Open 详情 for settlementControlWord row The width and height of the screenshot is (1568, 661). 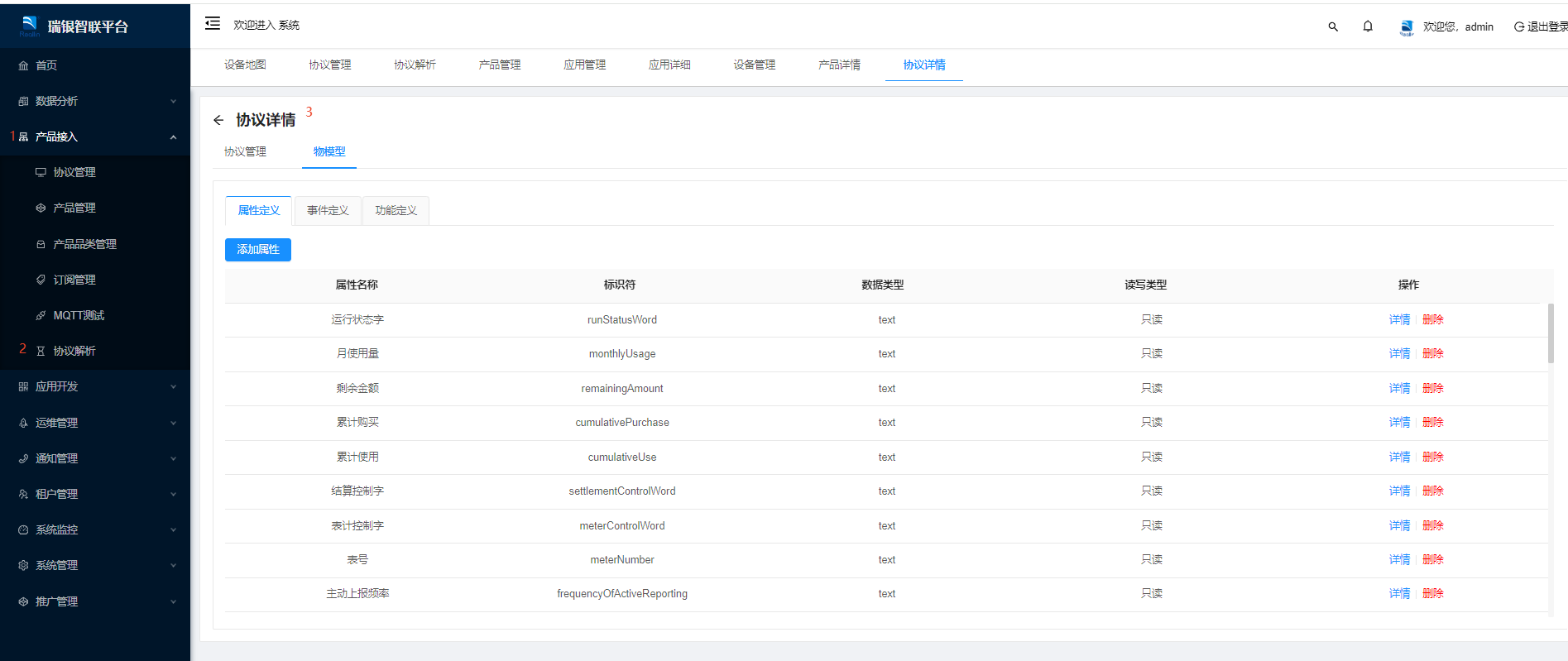(1399, 491)
